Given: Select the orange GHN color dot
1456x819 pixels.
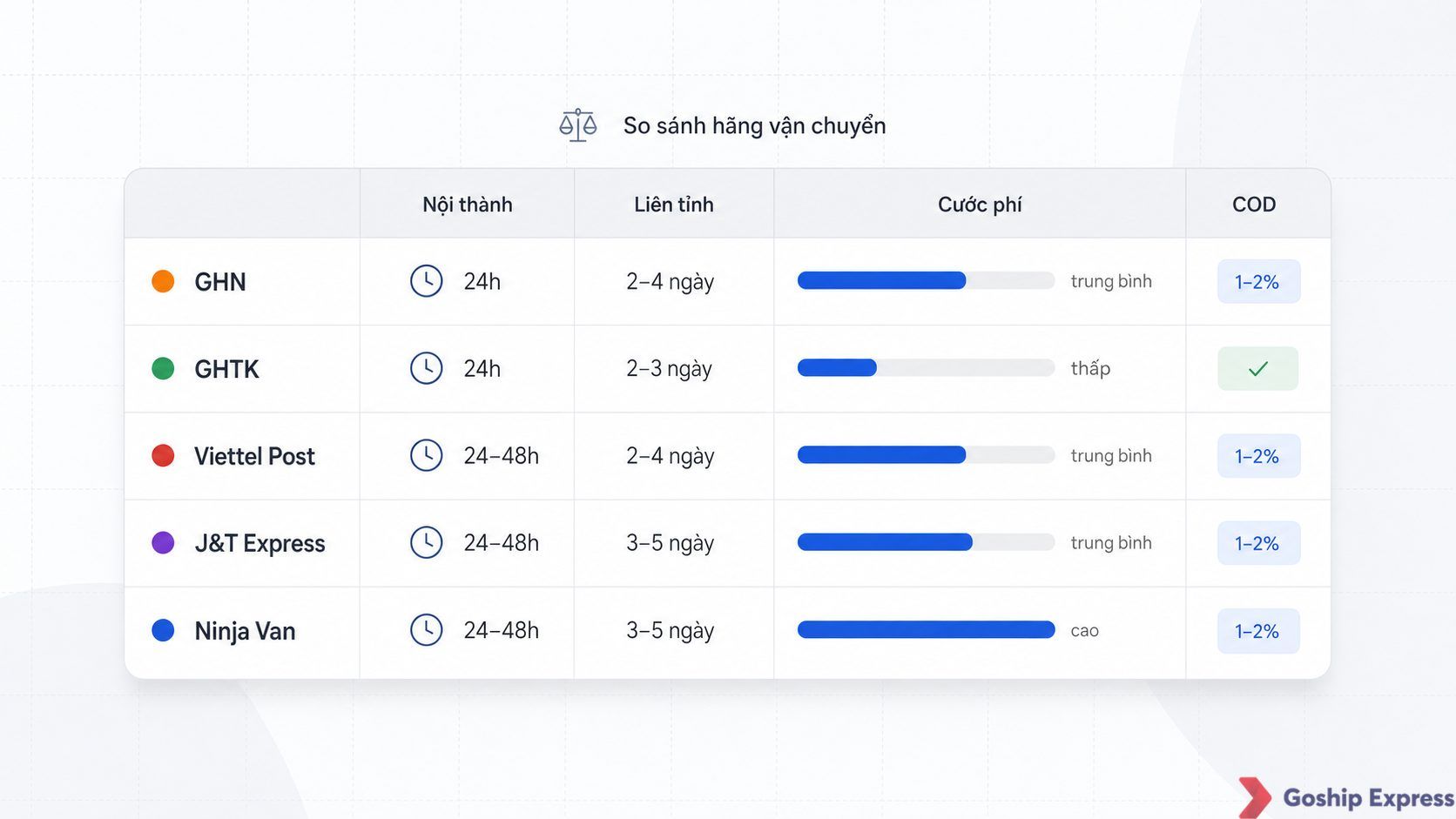Looking at the screenshot, I should pos(163,281).
